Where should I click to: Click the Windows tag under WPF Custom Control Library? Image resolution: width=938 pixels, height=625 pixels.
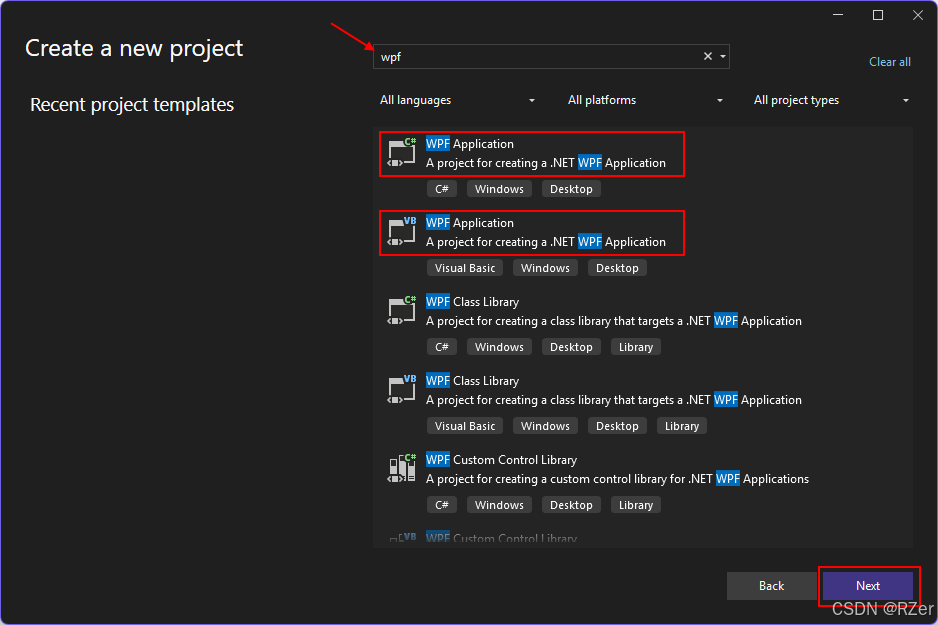point(499,505)
